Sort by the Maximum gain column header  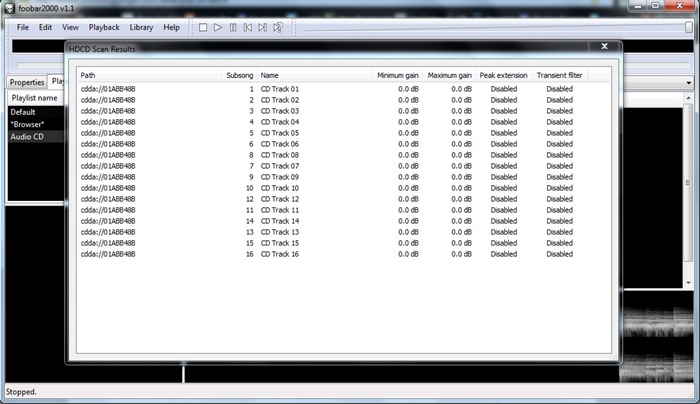449,75
